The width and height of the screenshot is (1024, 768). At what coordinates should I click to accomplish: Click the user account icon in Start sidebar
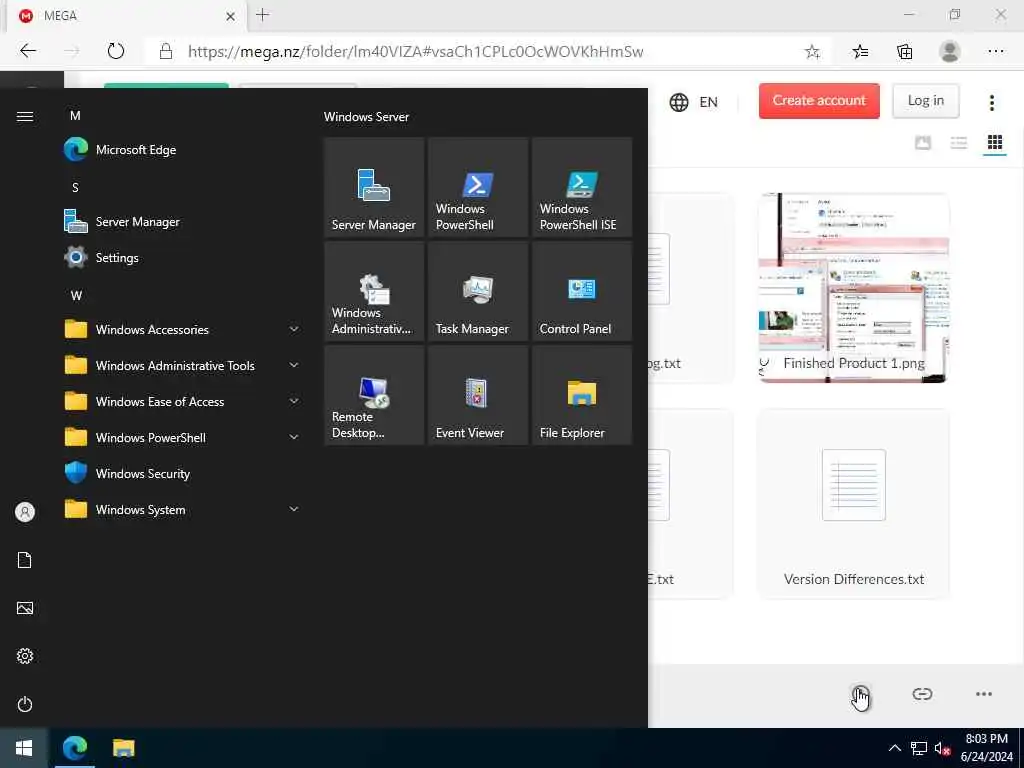tap(25, 512)
